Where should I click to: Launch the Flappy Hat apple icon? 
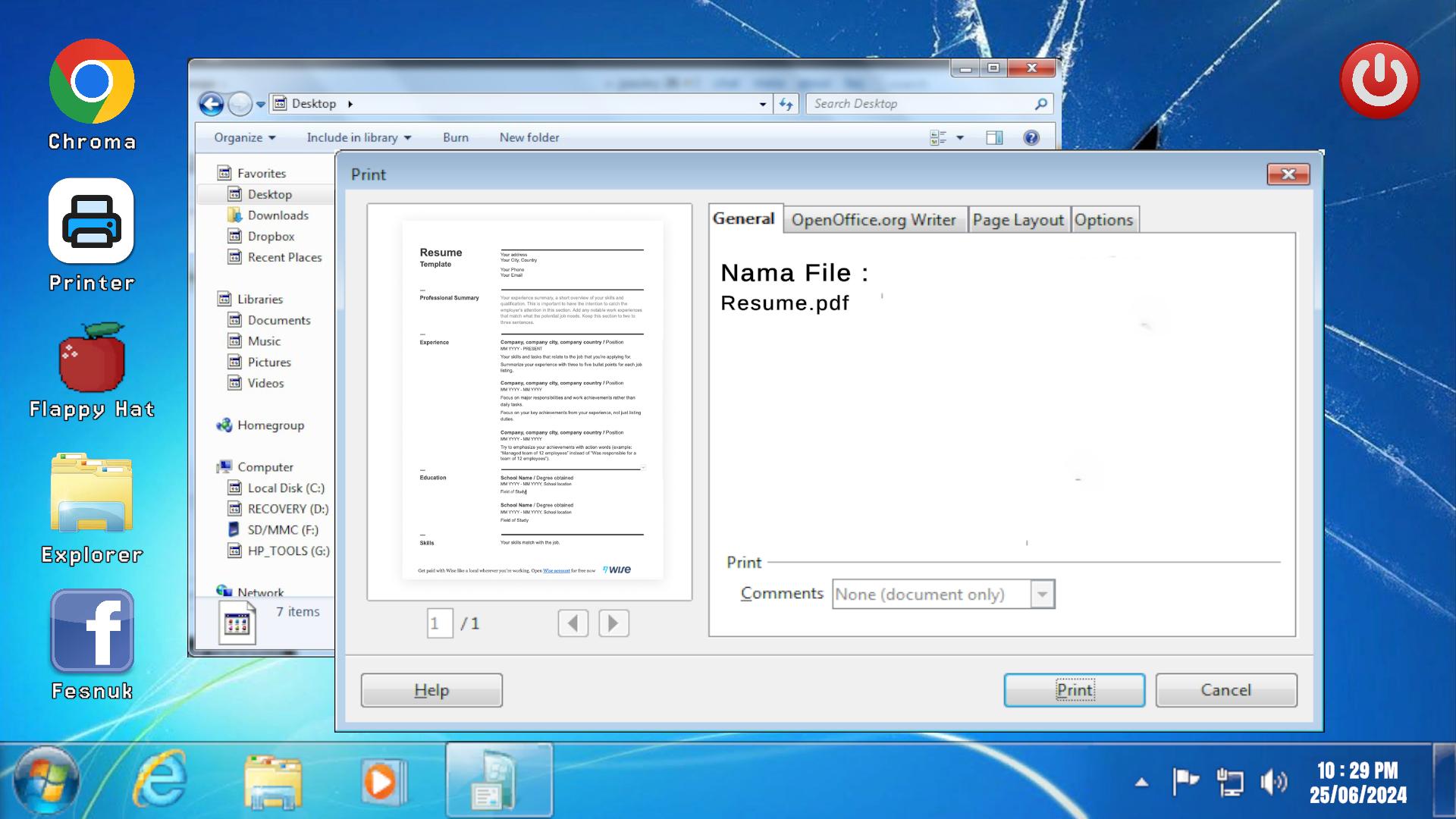(92, 357)
